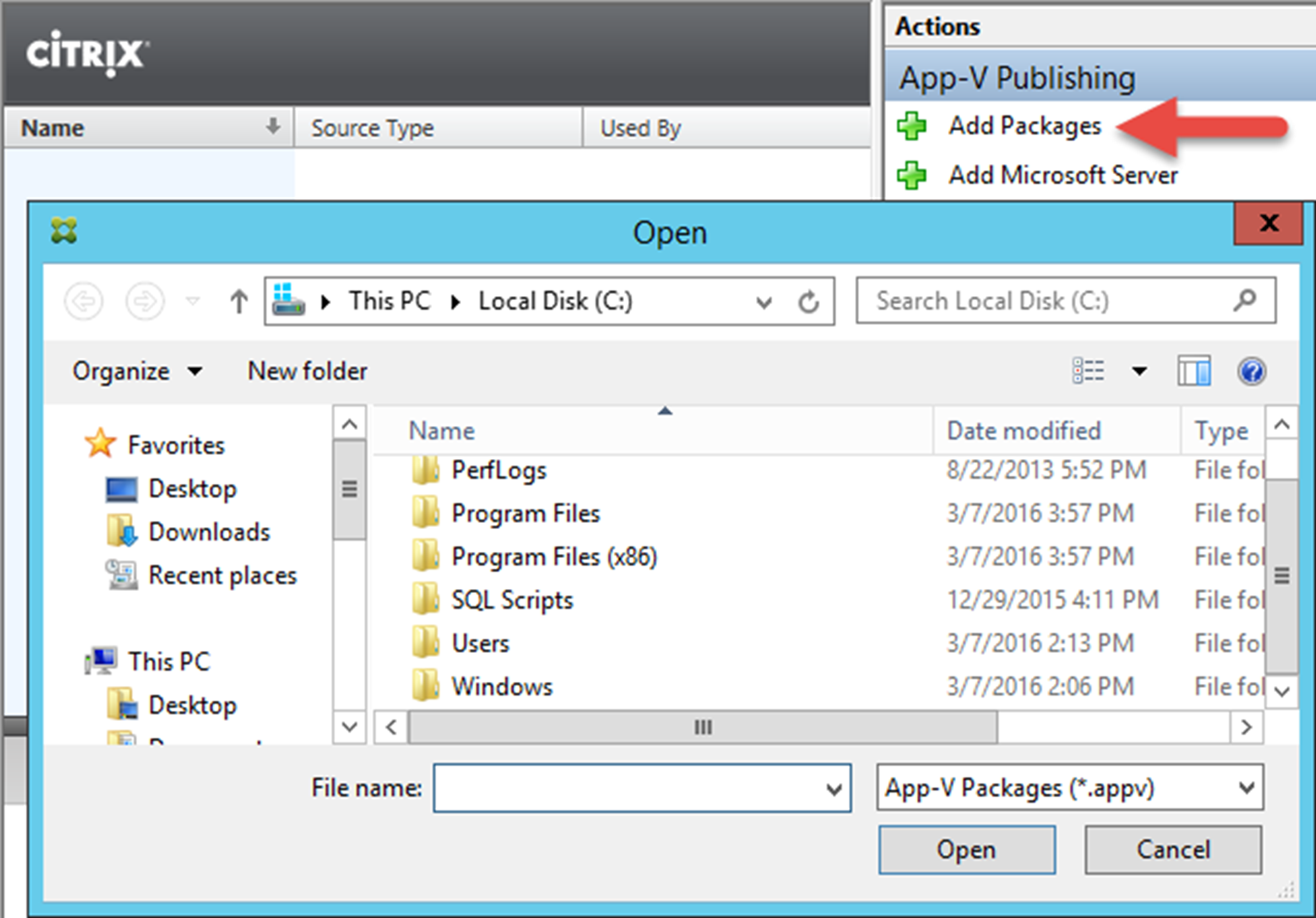Click the Windows folder icon
Image resolution: width=1316 pixels, height=918 pixels.
pyautogui.click(x=425, y=687)
